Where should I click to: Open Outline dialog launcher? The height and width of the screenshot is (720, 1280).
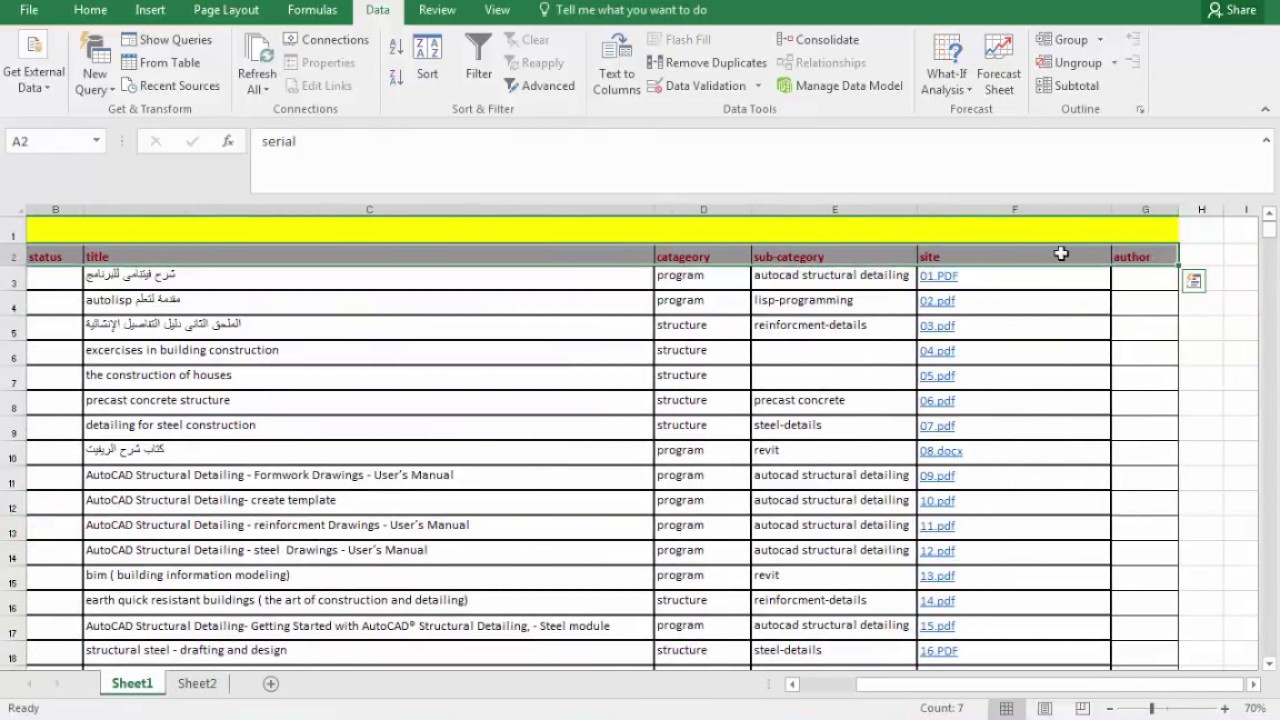click(1140, 109)
